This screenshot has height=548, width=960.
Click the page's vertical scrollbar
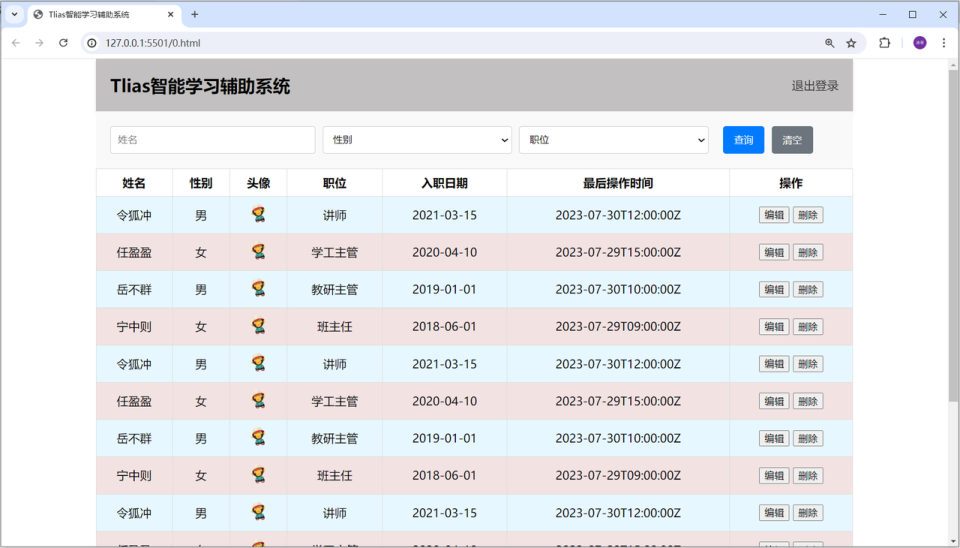pos(953,236)
